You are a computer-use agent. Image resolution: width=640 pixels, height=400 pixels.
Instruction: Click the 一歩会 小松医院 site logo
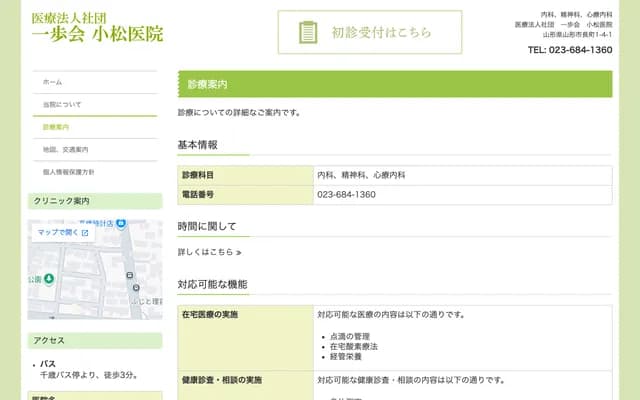[97, 28]
